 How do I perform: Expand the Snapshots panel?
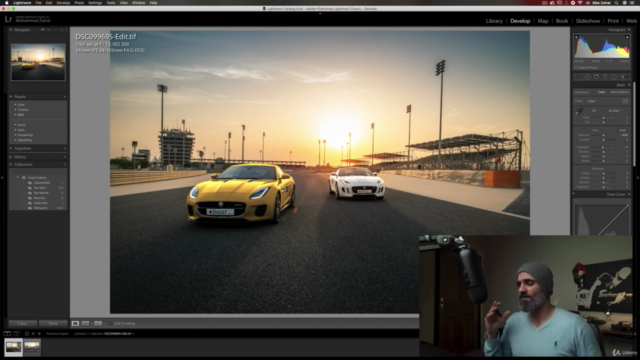click(11, 148)
